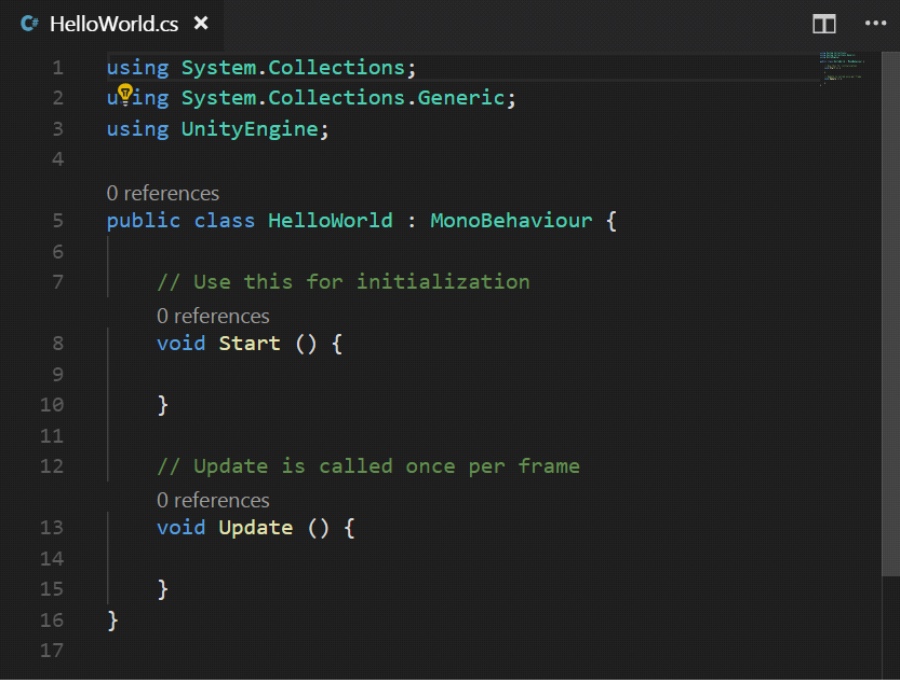
Task: Click the comment "// Update is called once per frame"
Action: click(x=368, y=466)
